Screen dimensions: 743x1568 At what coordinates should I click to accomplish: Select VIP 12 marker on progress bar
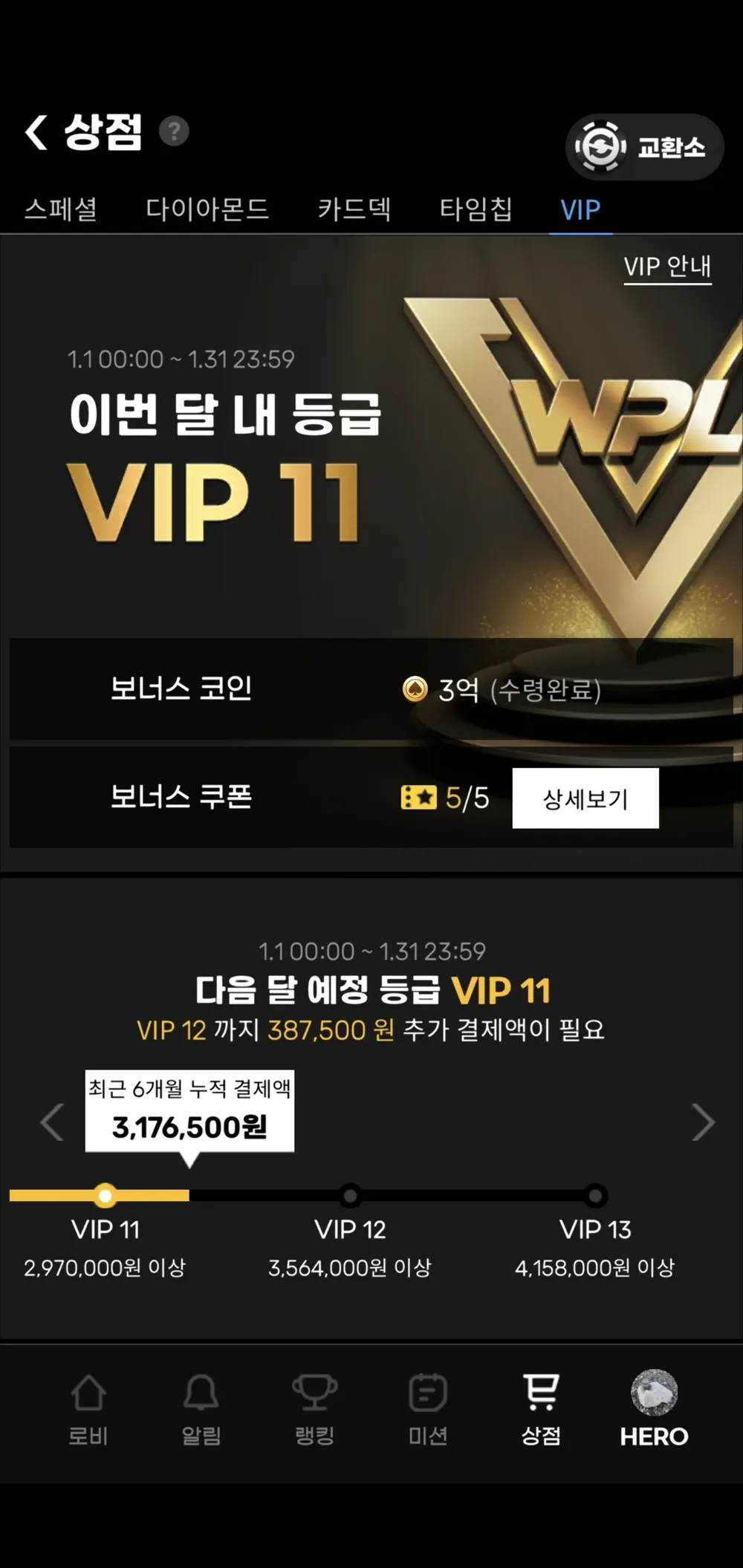(350, 1195)
